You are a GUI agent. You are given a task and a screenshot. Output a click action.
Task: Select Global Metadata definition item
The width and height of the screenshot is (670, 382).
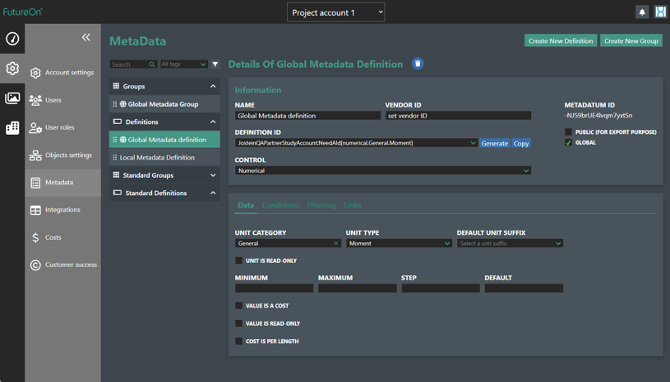[165, 140]
